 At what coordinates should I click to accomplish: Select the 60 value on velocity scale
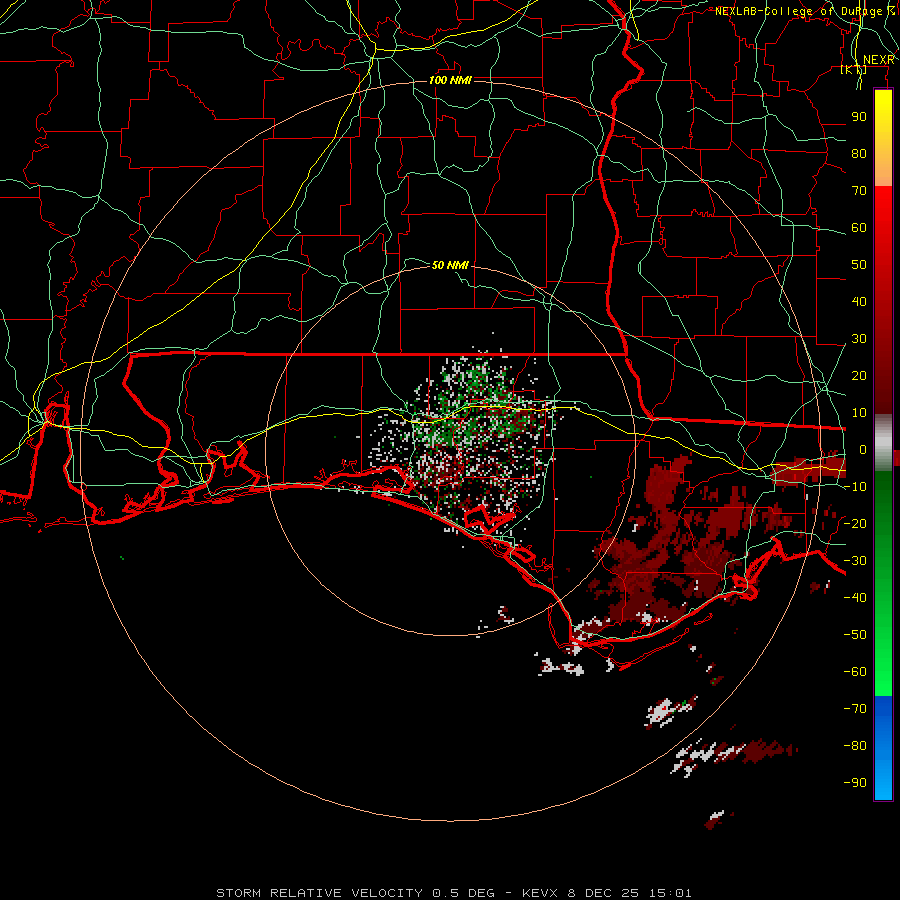click(859, 227)
